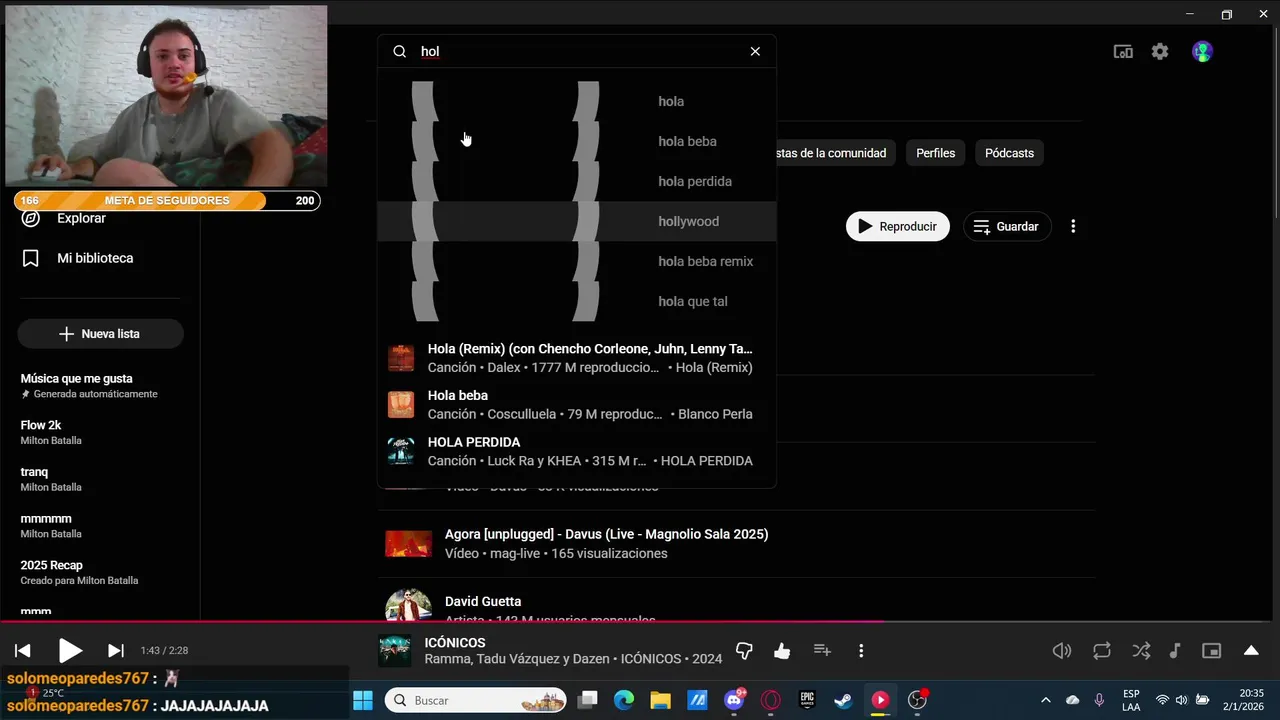
Task: Clear the search field with the X icon
Action: [x=755, y=51]
